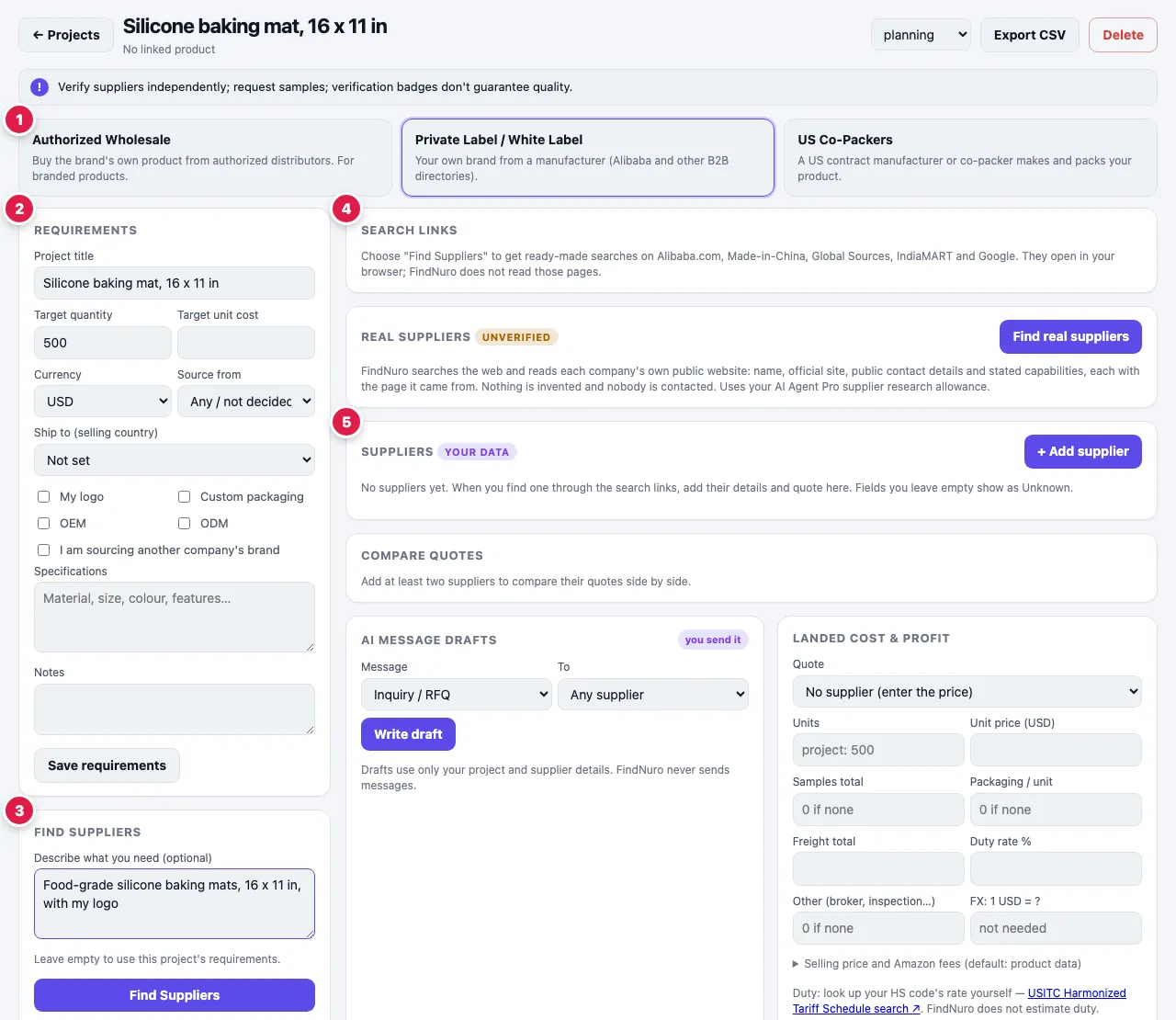
Task: Enable the Custom packaging checkbox
Action: point(184,497)
